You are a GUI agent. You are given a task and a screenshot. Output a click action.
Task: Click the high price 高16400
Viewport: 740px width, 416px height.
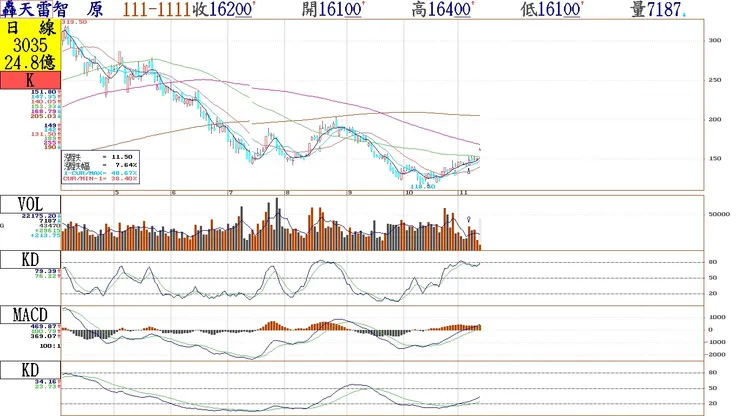[442, 9]
